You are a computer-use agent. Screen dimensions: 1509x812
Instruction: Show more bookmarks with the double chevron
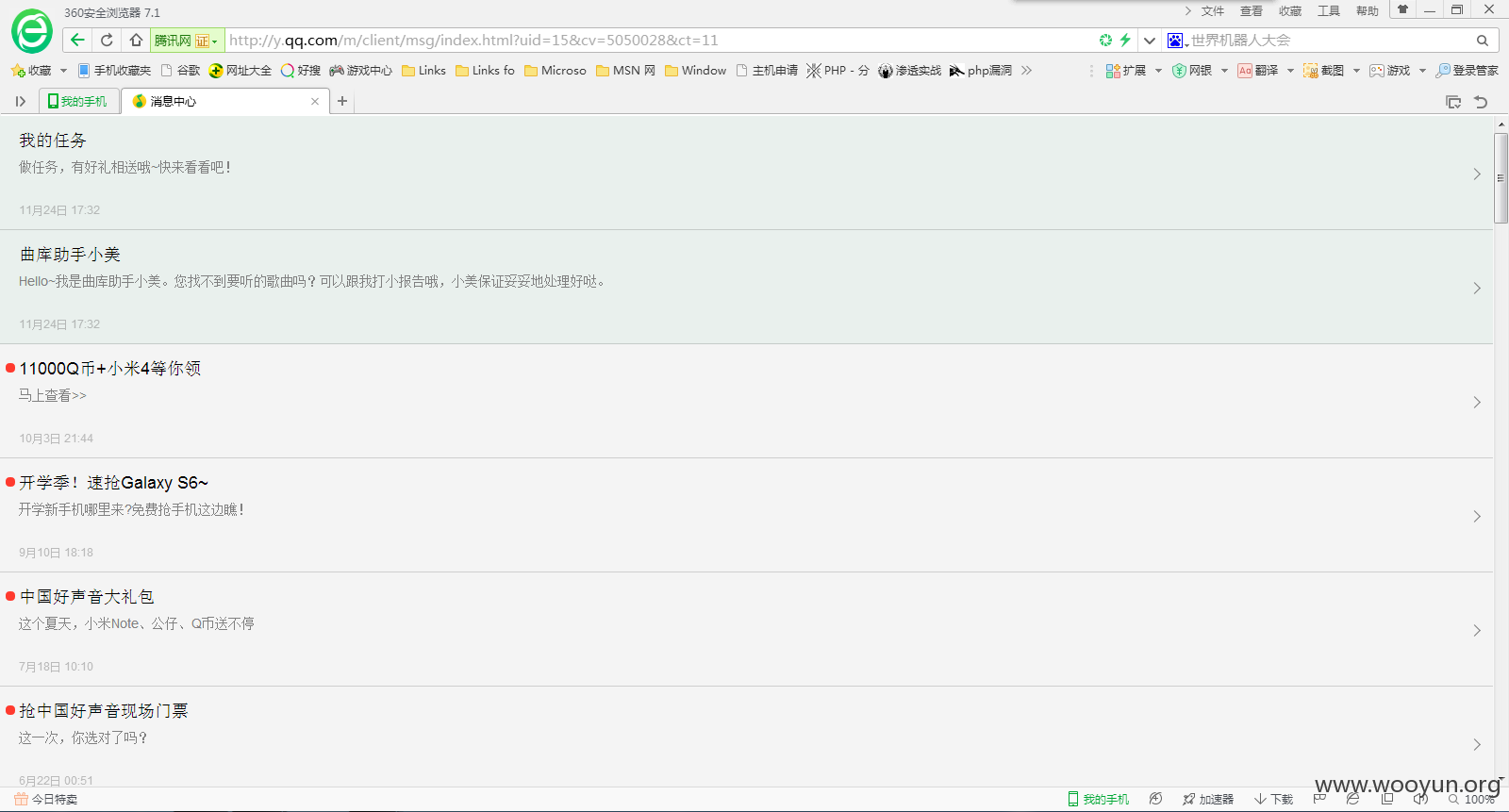tap(1026, 71)
